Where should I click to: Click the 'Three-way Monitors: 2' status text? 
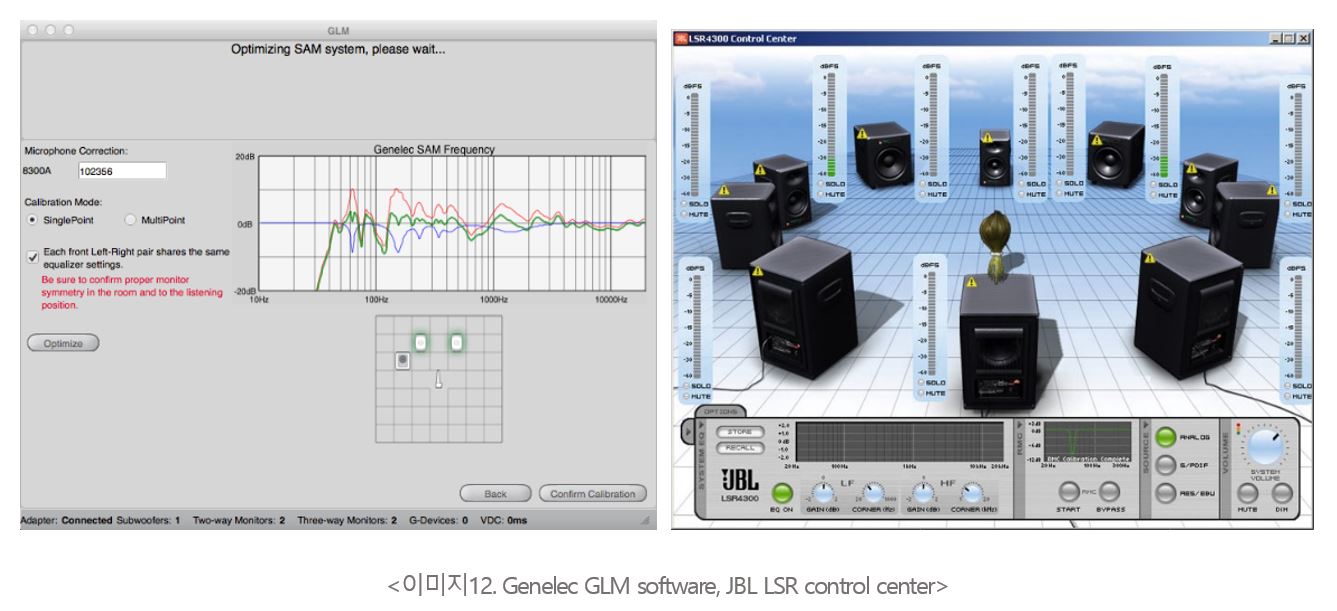[347, 521]
